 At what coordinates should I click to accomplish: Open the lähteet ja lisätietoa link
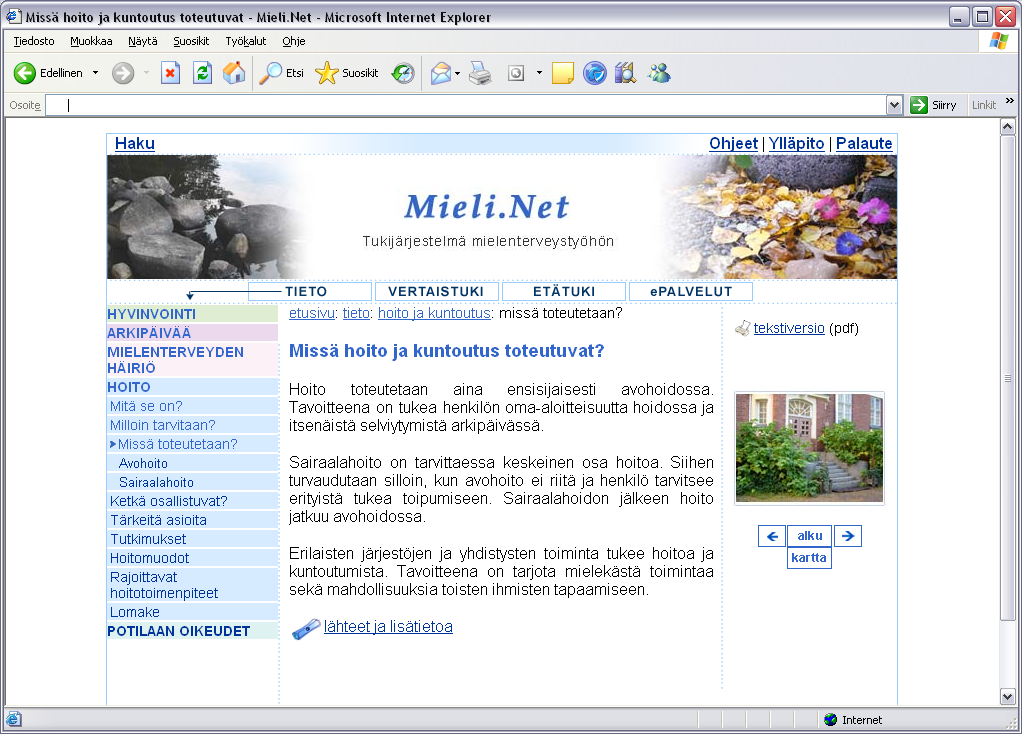pos(388,626)
